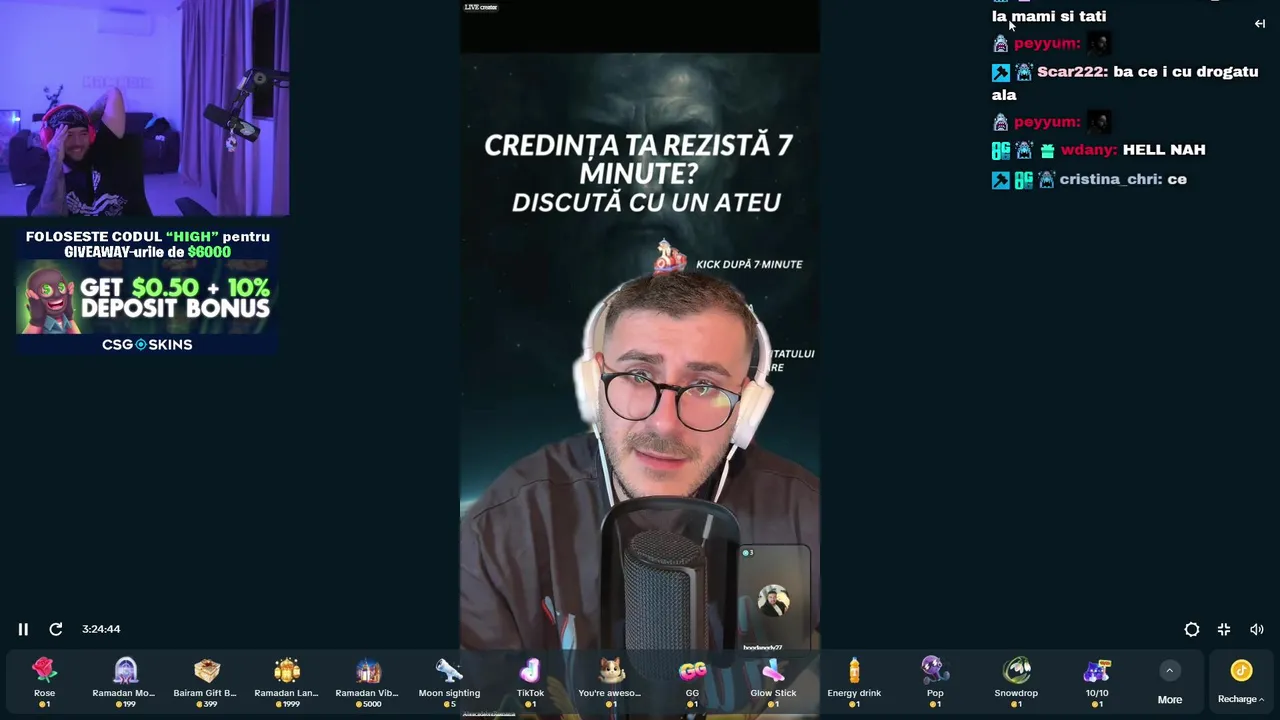Click the la mami si tati message
This screenshot has width=1280, height=720.
click(1049, 16)
